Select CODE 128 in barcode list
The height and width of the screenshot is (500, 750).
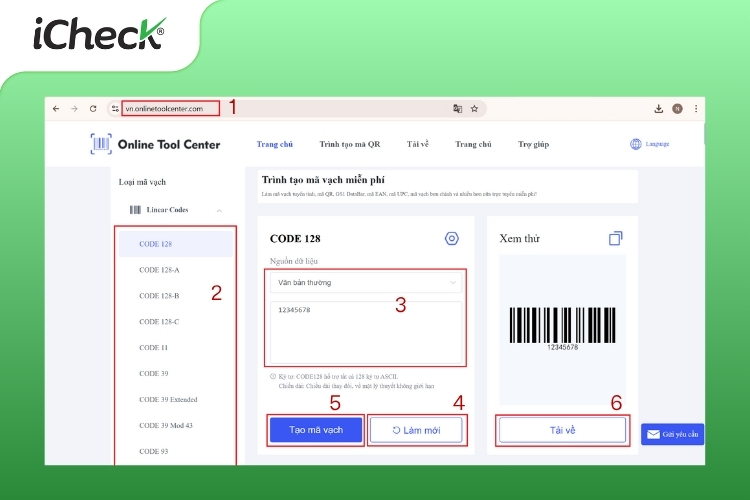coord(176,244)
